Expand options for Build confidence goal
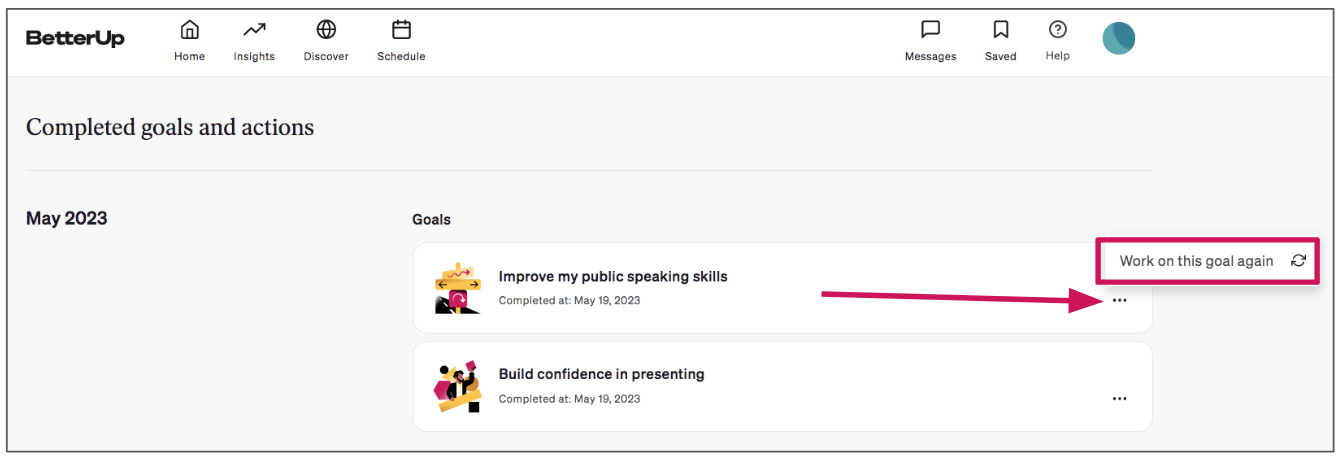Viewport: 1343px width, 463px height. pos(1119,398)
